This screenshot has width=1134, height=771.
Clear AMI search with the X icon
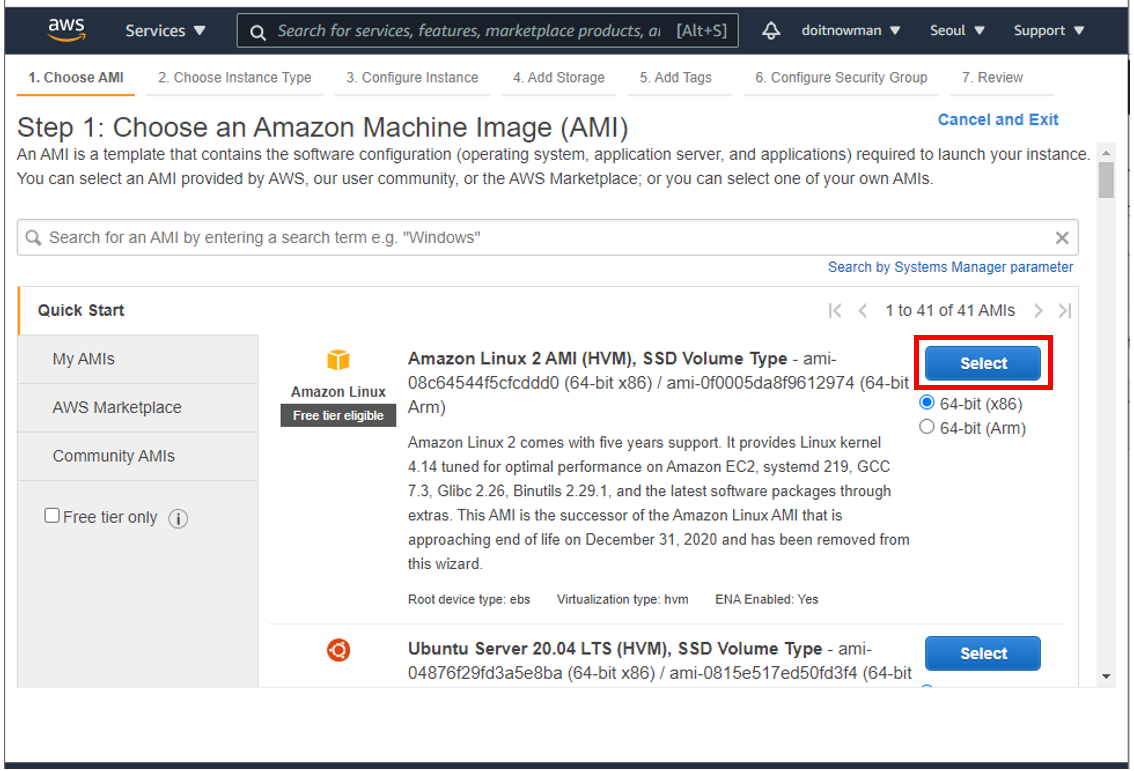point(1062,237)
